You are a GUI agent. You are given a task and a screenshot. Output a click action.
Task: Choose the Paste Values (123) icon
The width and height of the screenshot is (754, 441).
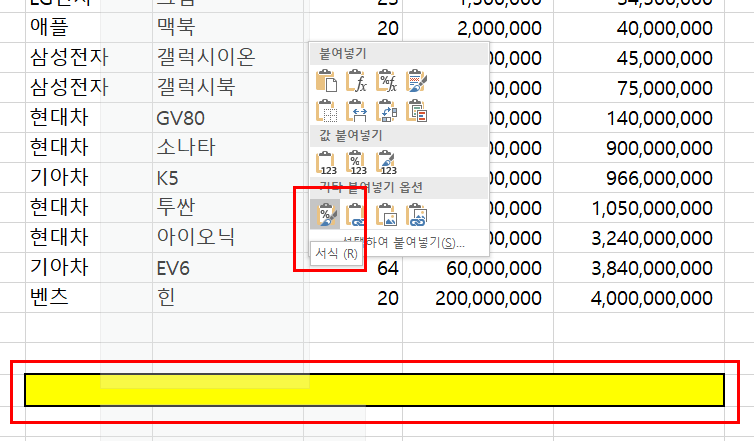326,163
